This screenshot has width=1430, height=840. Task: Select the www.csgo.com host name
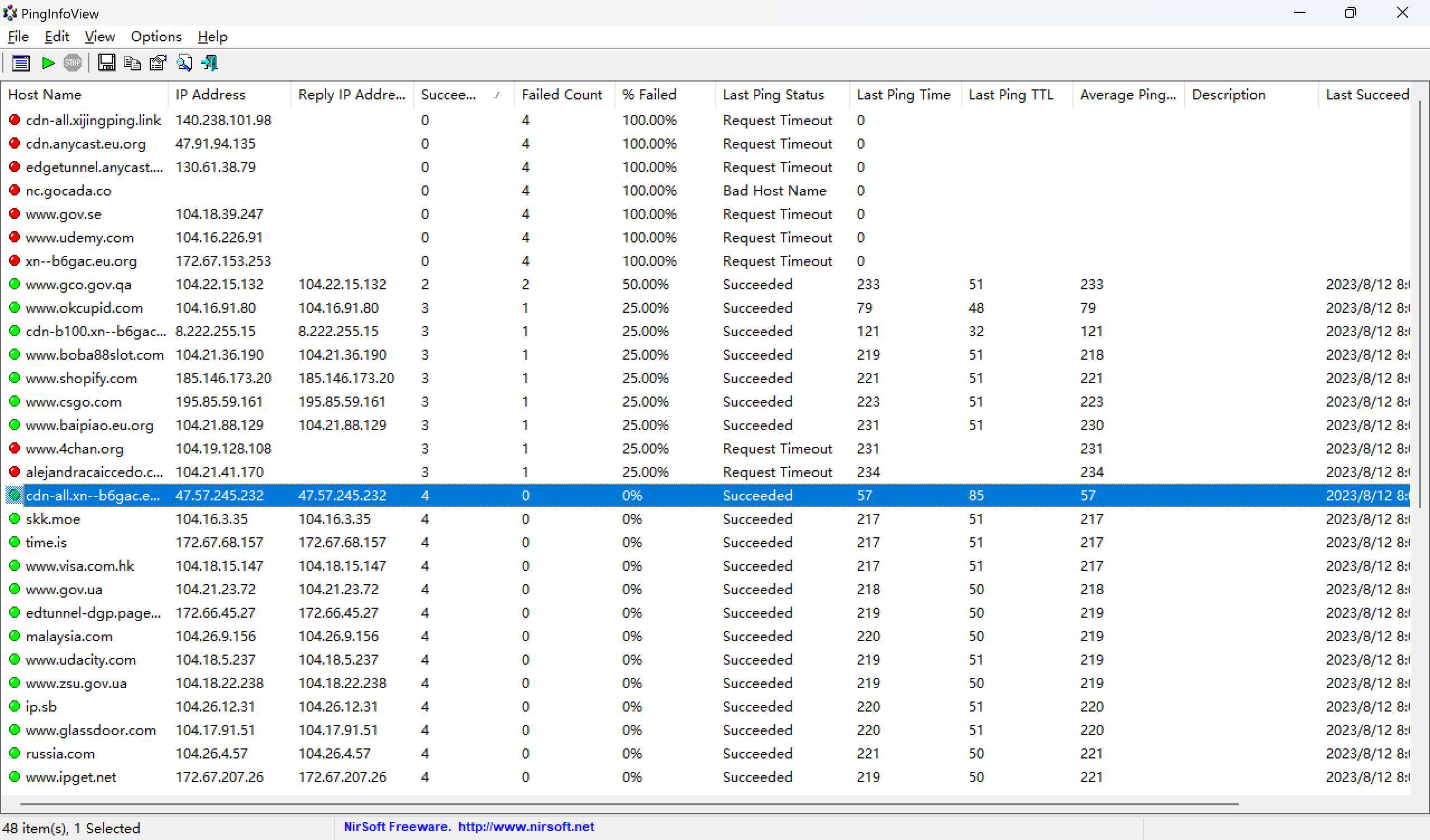[x=73, y=402]
